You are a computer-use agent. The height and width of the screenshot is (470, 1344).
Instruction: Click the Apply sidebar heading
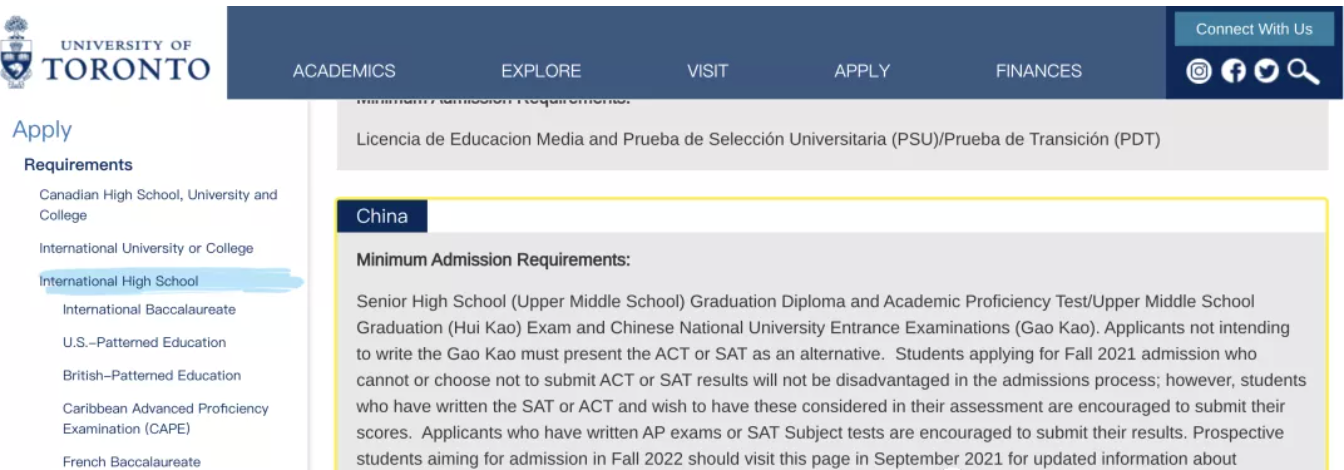42,129
